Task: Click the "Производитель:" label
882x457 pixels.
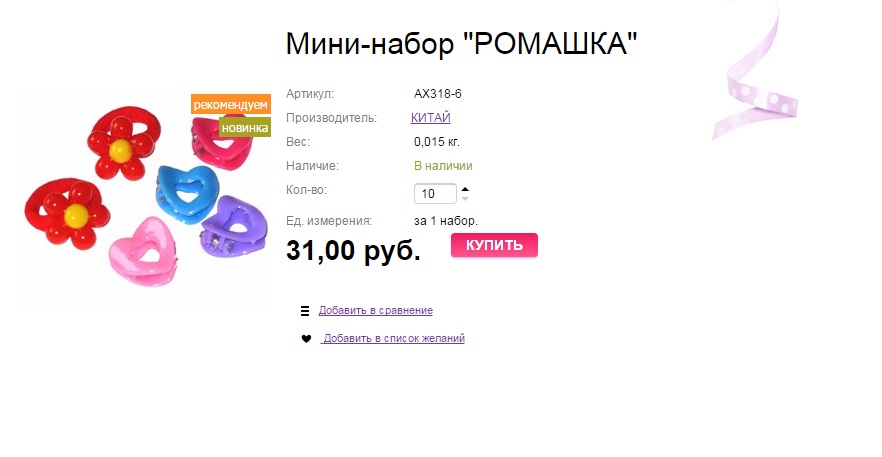Action: pos(331,118)
